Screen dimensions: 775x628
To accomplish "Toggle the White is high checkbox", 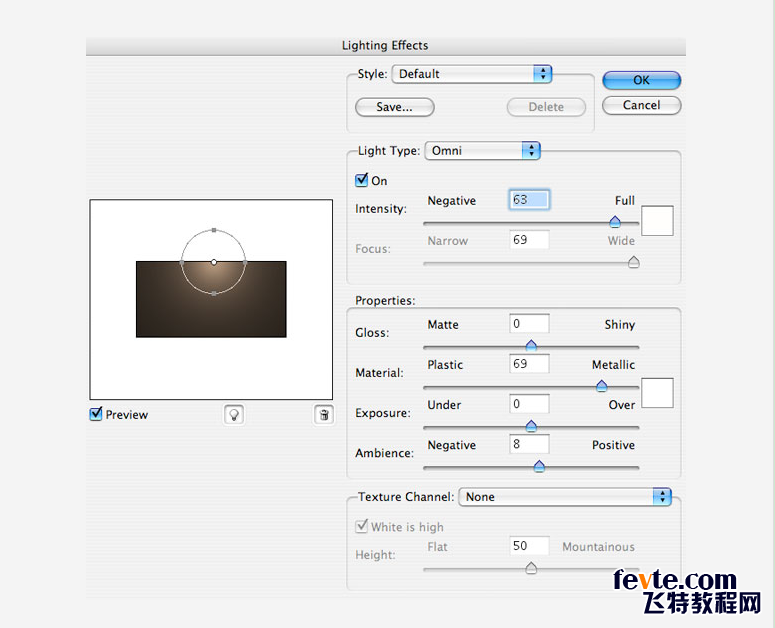I will 361,526.
